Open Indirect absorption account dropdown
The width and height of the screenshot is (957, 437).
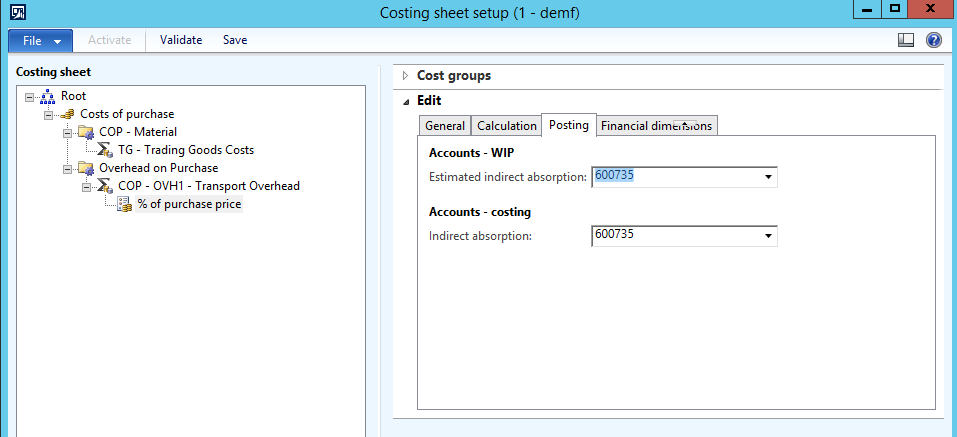pyautogui.click(x=768, y=236)
